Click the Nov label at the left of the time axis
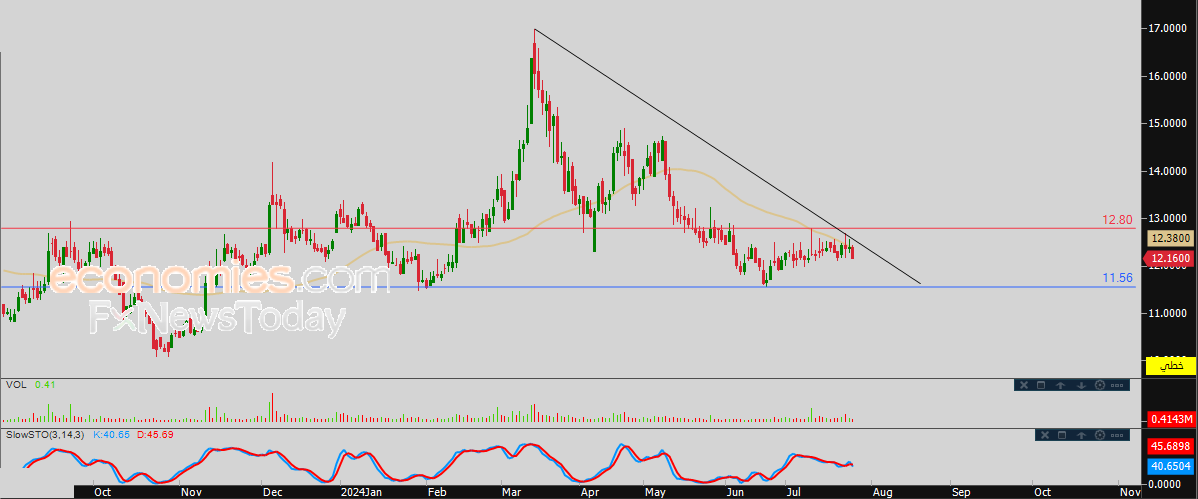Screen dimensions: 1198x499 pyautogui.click(x=191, y=491)
